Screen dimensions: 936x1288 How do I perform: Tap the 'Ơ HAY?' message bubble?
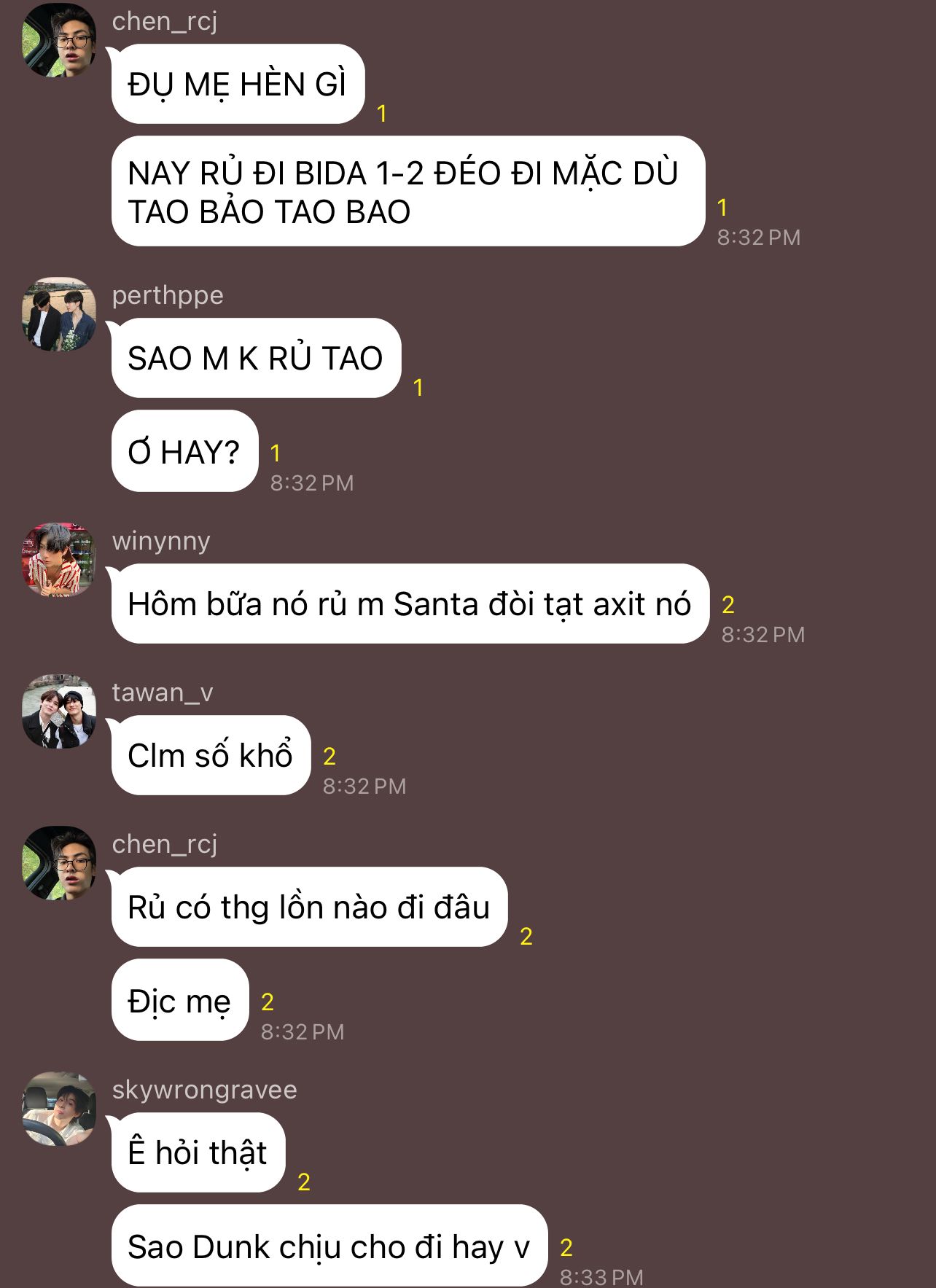pyautogui.click(x=184, y=452)
